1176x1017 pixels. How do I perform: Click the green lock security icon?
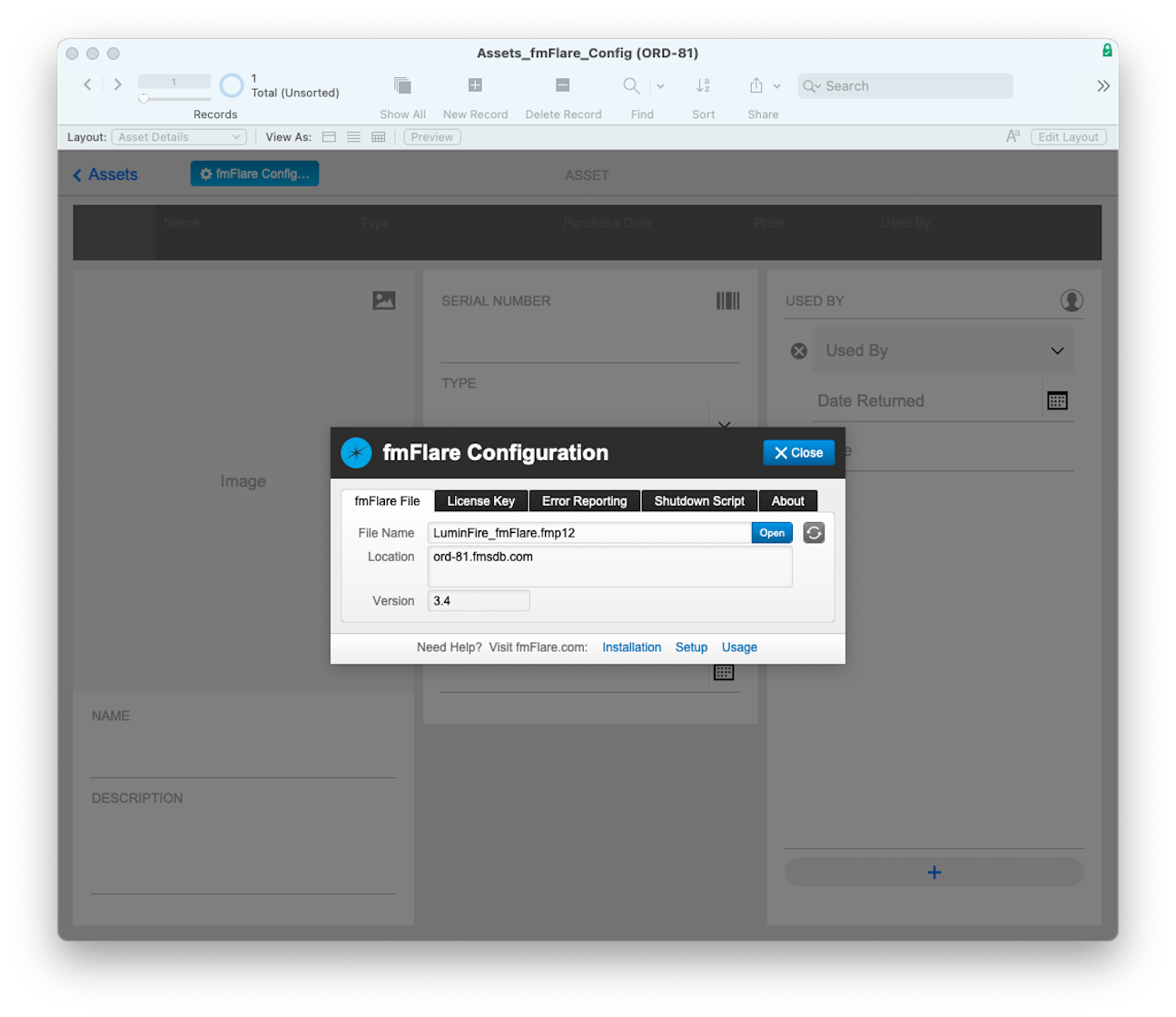[1107, 51]
